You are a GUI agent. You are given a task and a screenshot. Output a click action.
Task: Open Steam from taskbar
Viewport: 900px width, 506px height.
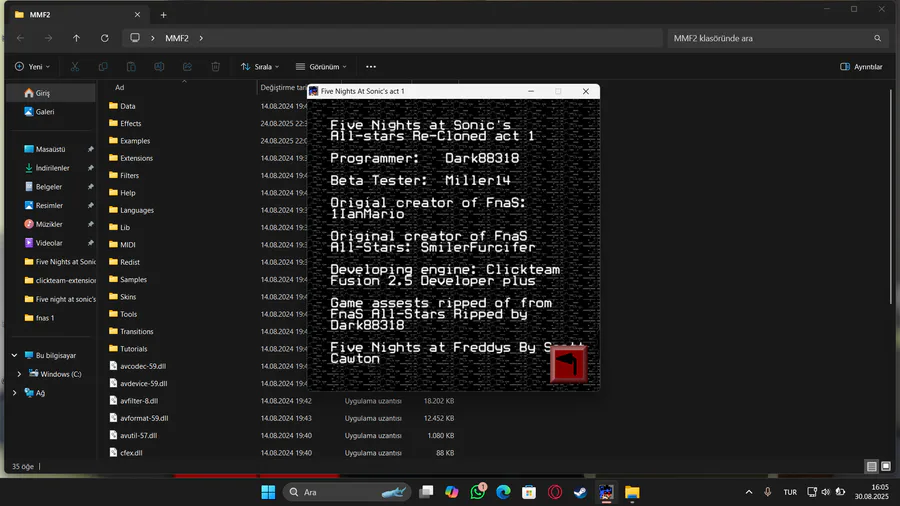click(580, 492)
